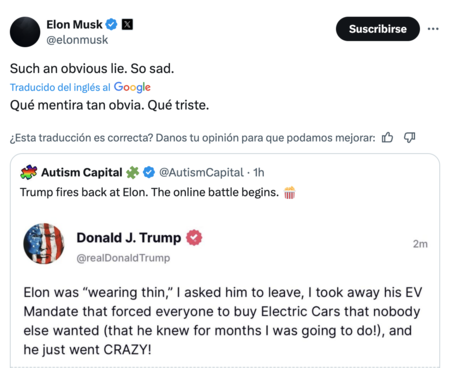Open the three-dot more options menu
The image size is (450, 368).
pos(433,29)
